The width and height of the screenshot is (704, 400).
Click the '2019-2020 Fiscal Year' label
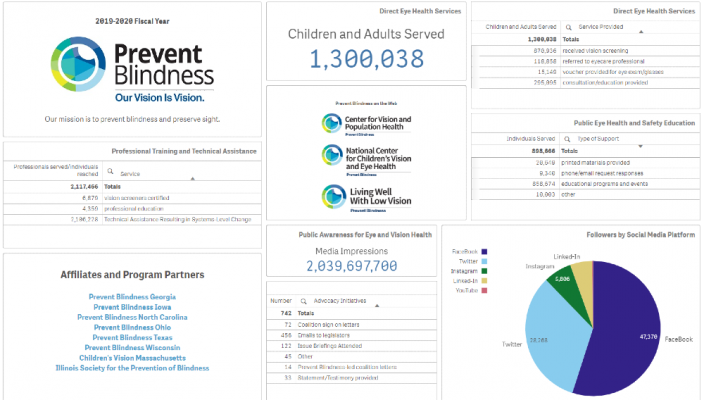[132, 21]
